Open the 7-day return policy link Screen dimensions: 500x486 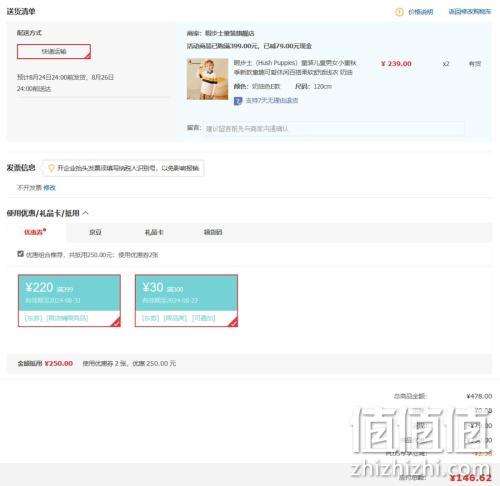click(x=272, y=100)
